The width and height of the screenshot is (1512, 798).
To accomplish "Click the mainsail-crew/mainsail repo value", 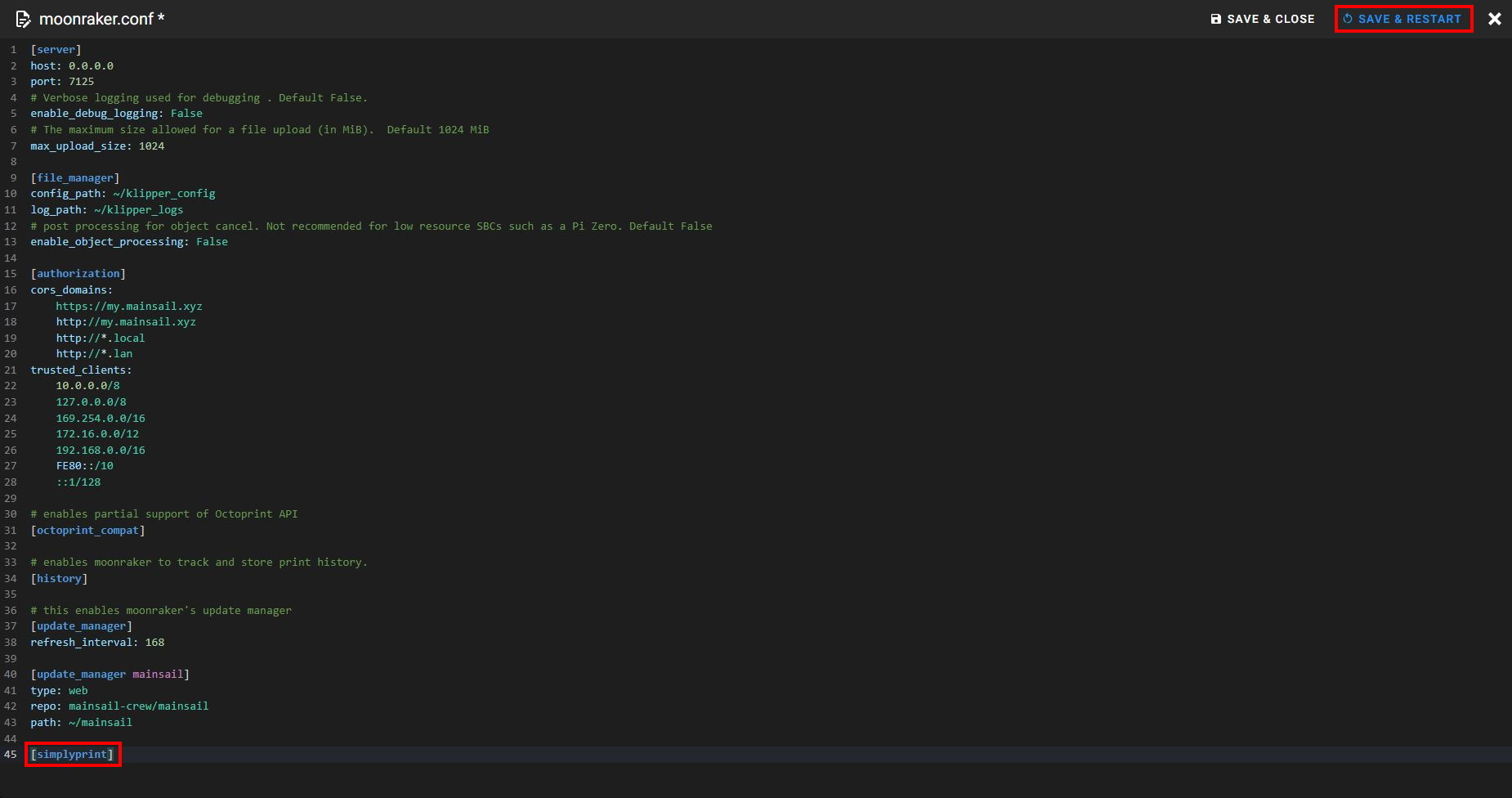I will pyautogui.click(x=138, y=706).
